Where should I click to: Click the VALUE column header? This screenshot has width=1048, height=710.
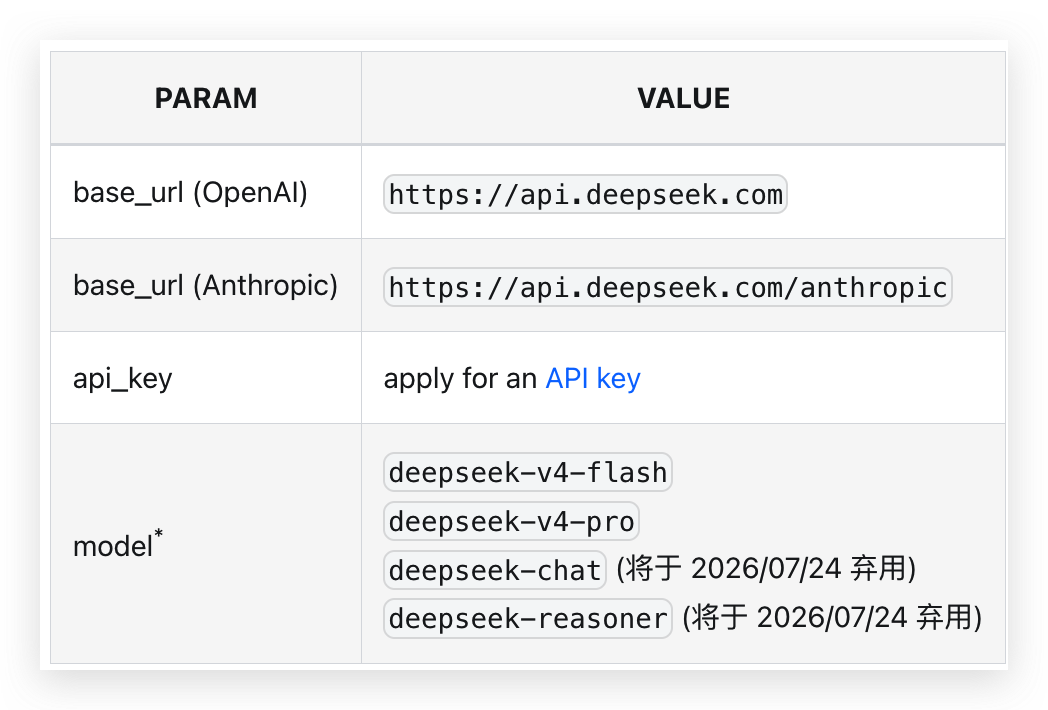click(x=684, y=98)
